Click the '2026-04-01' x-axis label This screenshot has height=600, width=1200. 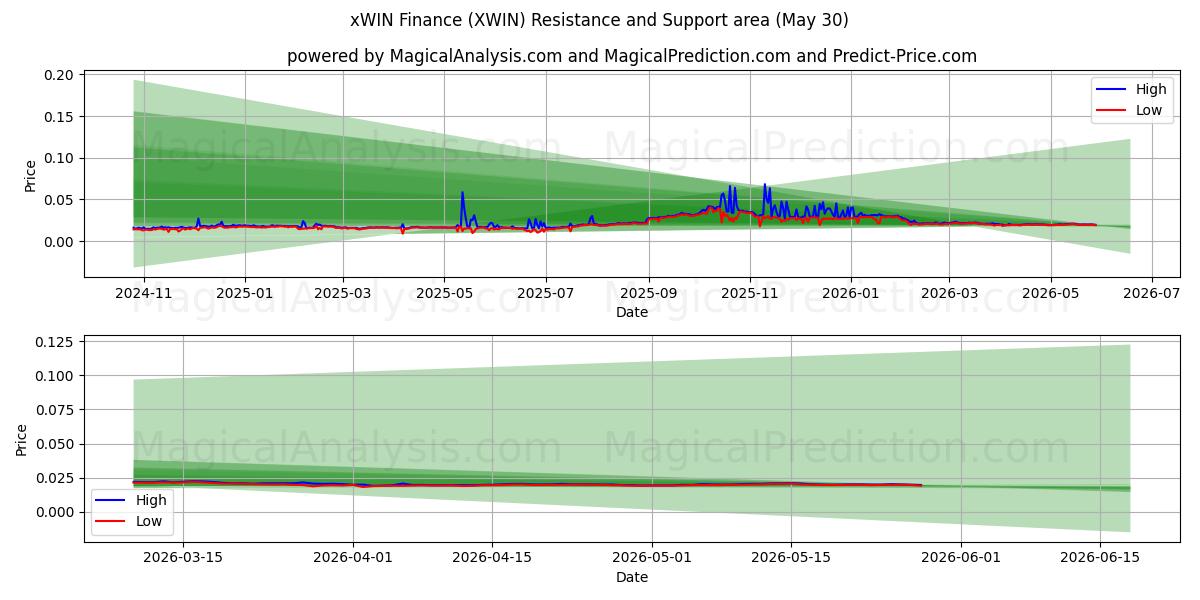(353, 559)
